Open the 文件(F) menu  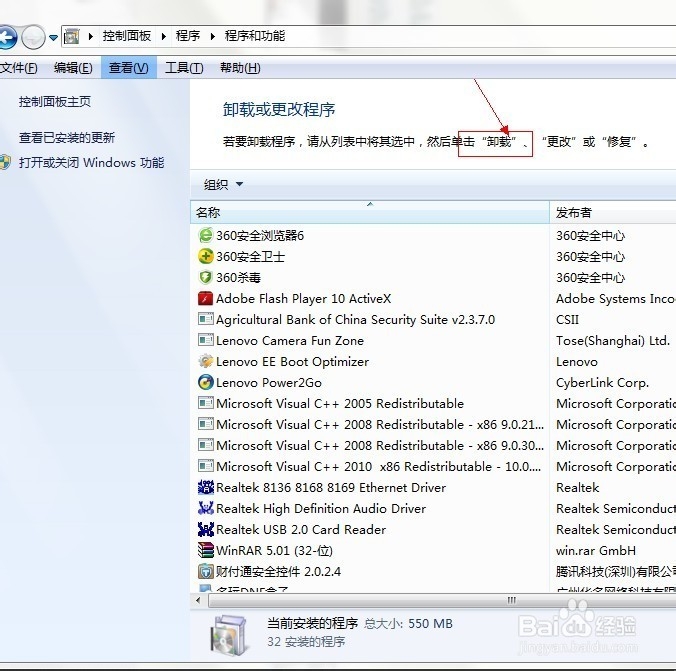click(x=19, y=68)
